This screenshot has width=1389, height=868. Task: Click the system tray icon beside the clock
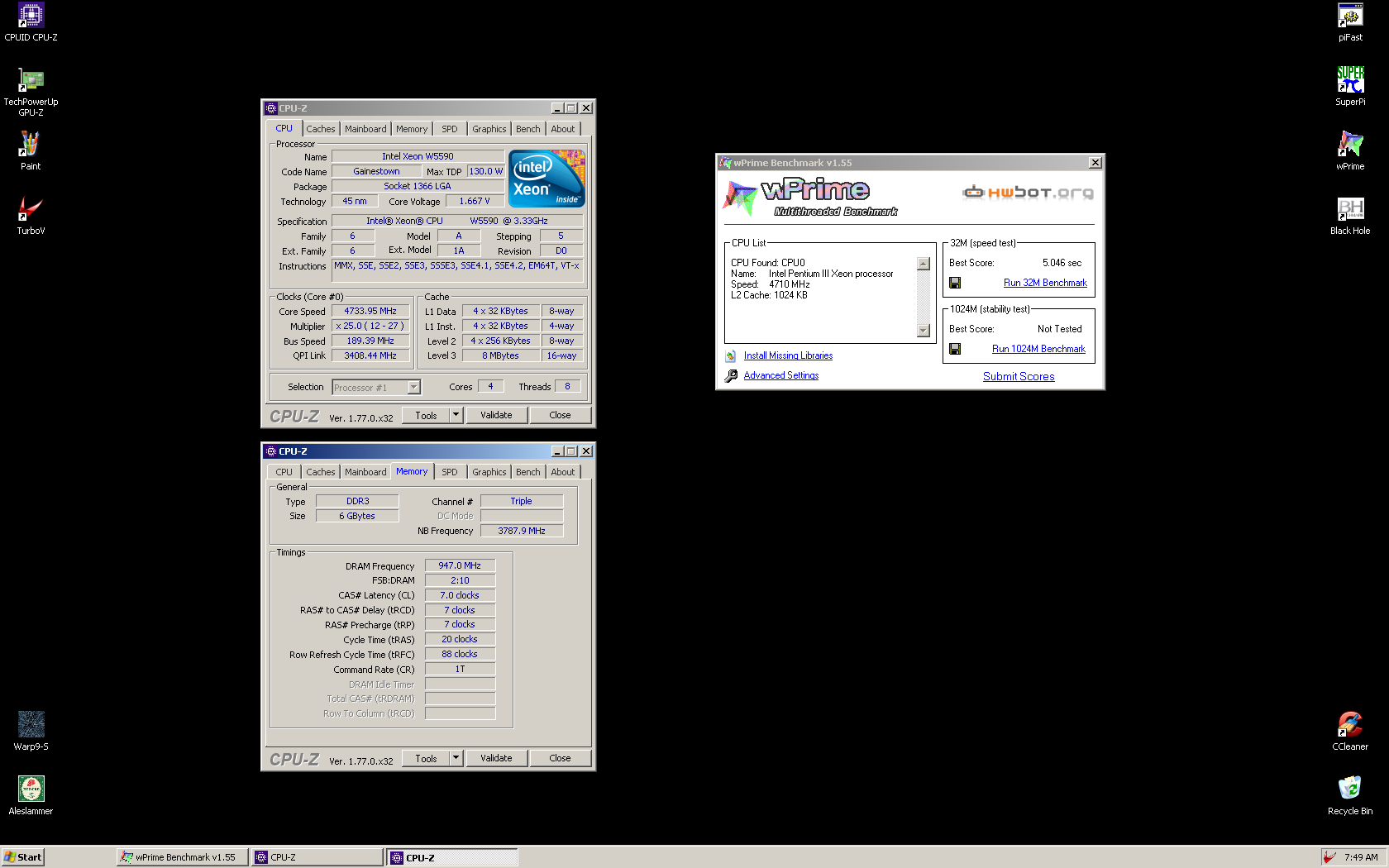1329,857
